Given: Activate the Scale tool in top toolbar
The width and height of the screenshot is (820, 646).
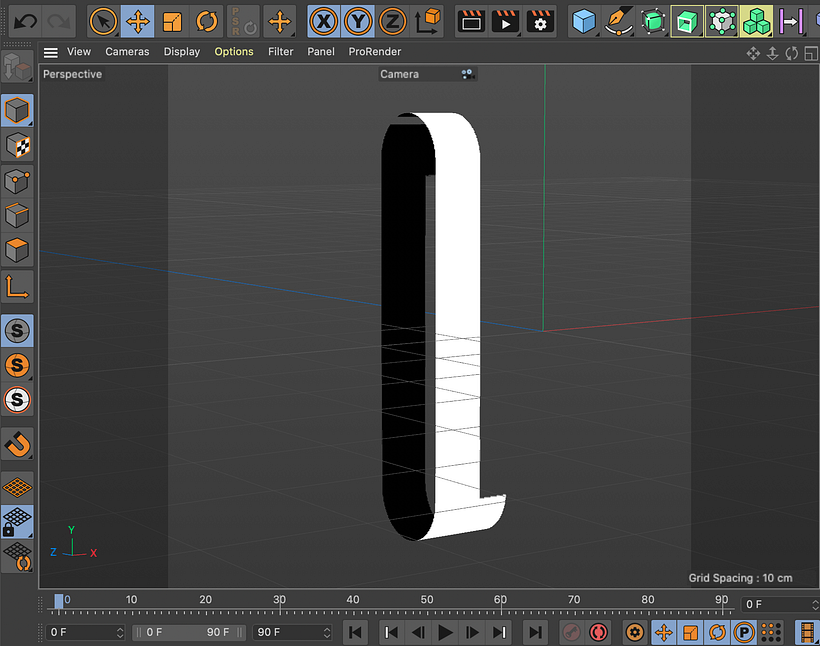Looking at the screenshot, I should tap(172, 21).
